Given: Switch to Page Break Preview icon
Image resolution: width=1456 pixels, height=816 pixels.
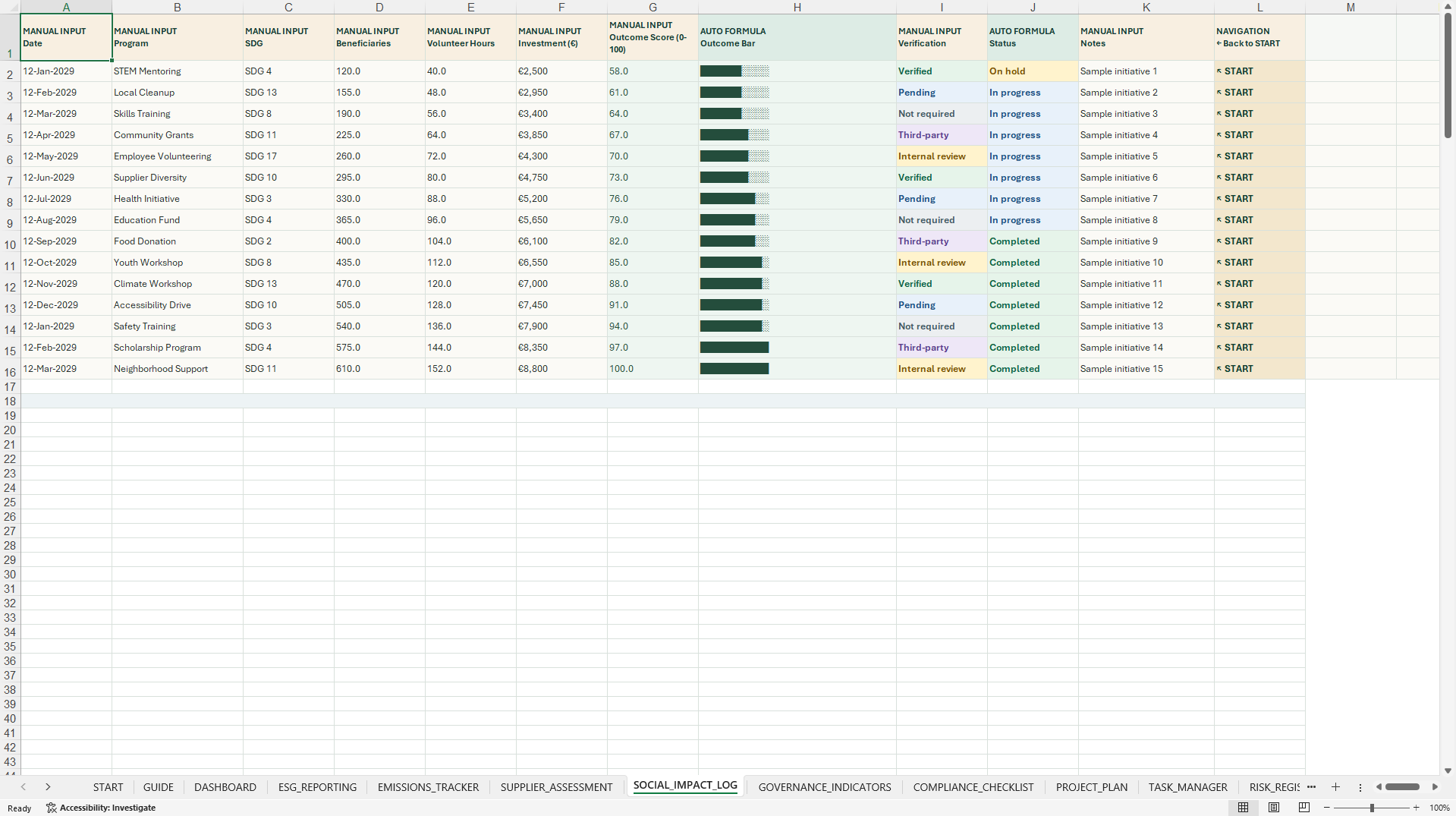Looking at the screenshot, I should (1304, 808).
